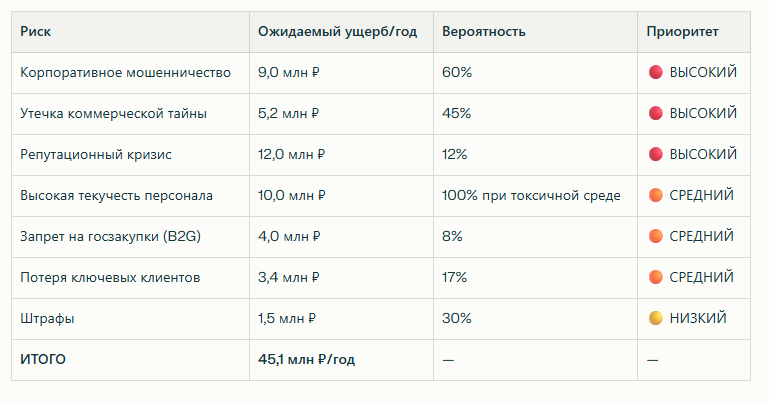Screen dimensions: 769x402
Task: Select the 100% при токсичной среде cell
Action: tap(531, 196)
